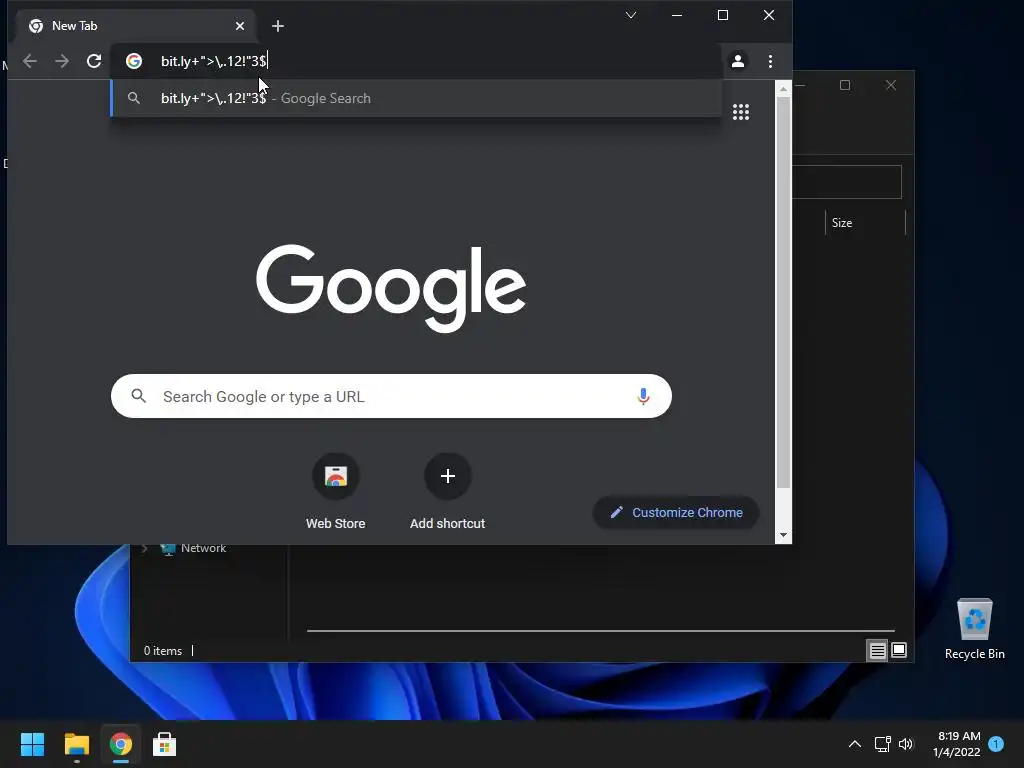Select the New Tab tab
Viewport: 1024px width, 768px height.
click(x=136, y=25)
